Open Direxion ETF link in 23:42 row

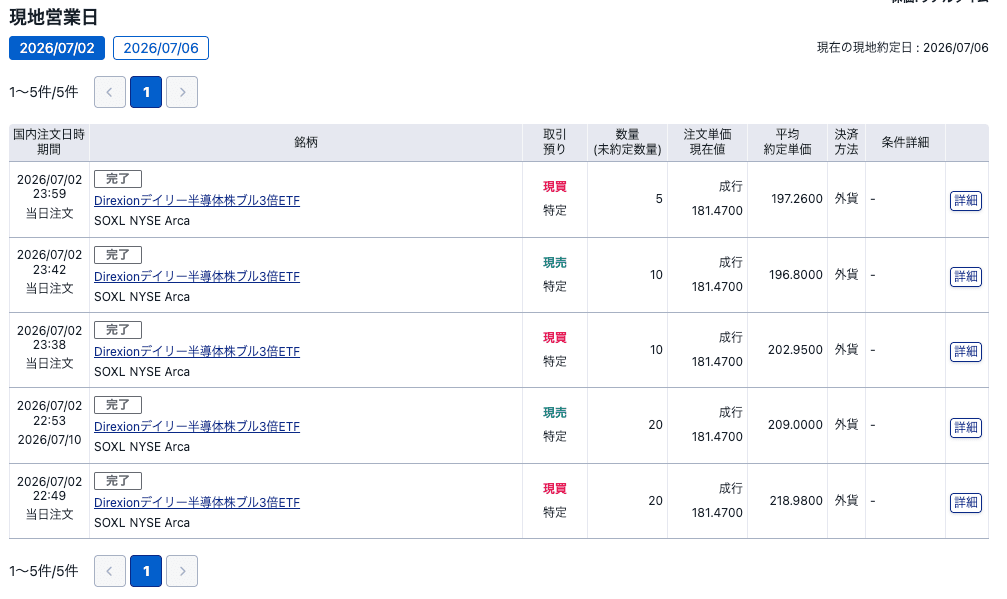(x=197, y=276)
